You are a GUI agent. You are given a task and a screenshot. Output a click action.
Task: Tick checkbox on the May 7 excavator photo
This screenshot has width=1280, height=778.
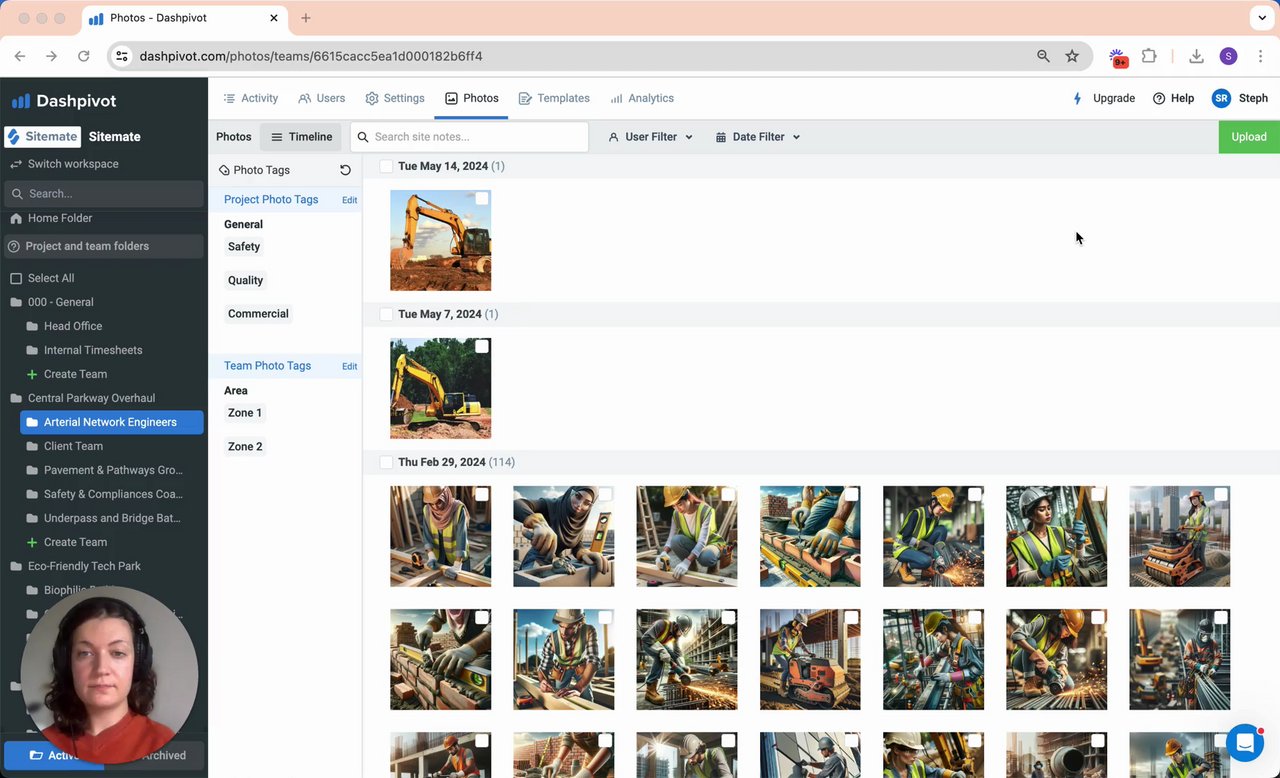[x=482, y=346]
